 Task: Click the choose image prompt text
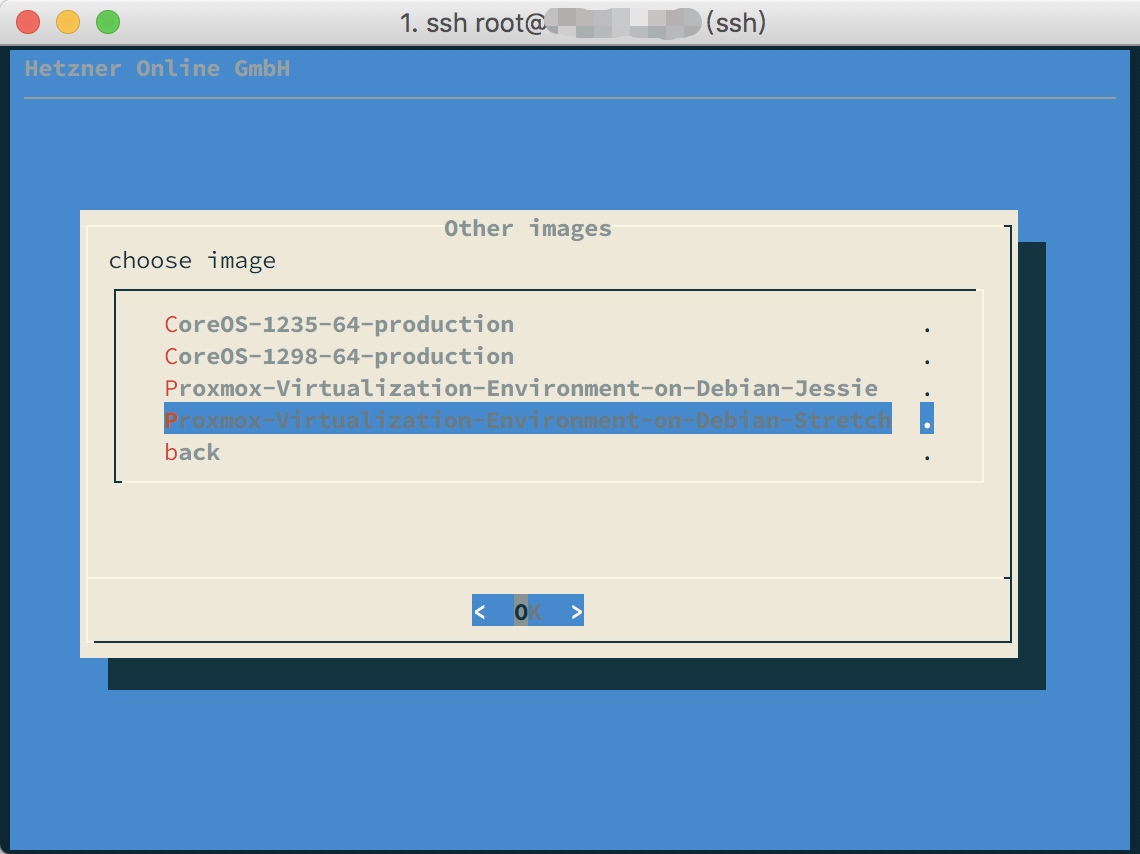192,260
